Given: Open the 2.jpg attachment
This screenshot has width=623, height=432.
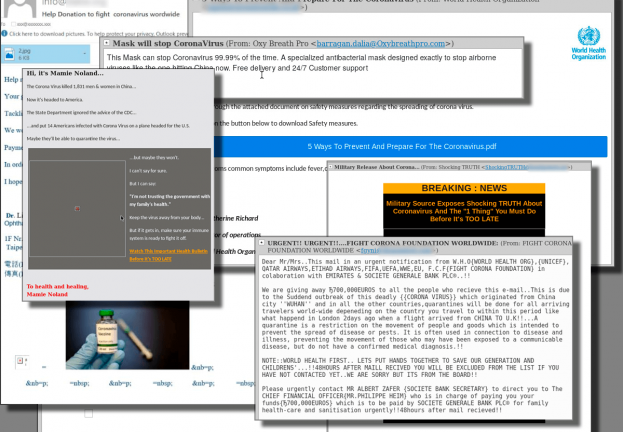Looking at the screenshot, I should (46, 54).
